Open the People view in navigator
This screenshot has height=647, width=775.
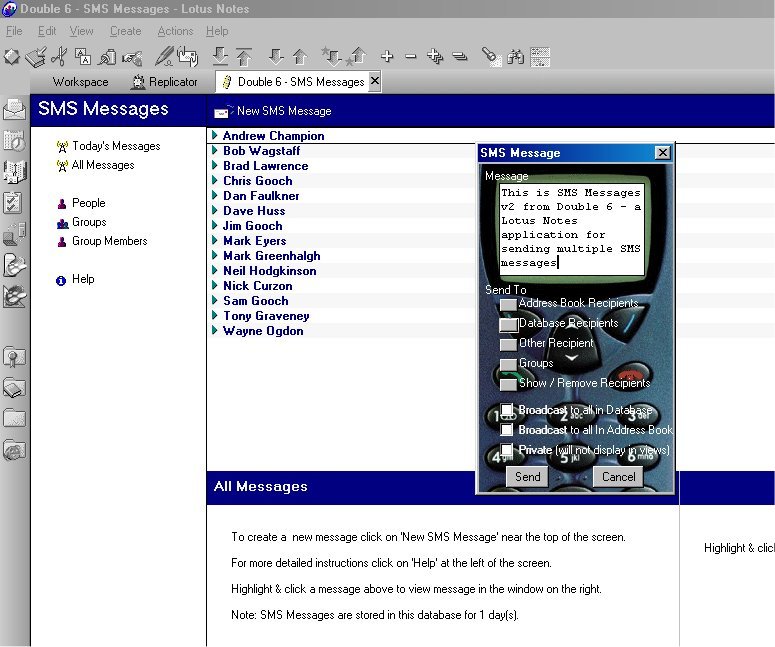[x=82, y=203]
